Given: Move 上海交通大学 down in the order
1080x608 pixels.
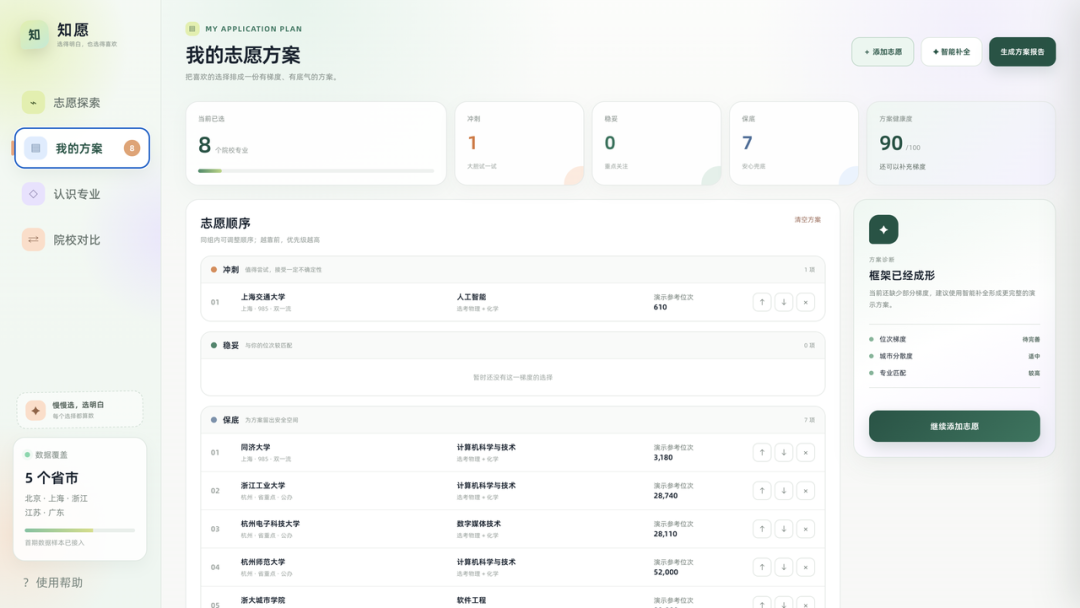Looking at the screenshot, I should (784, 302).
